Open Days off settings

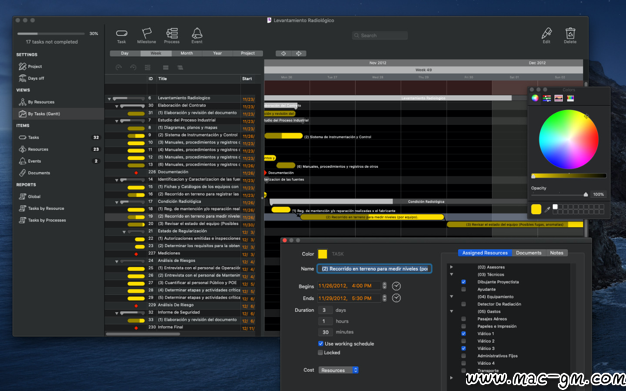pyautogui.click(x=31, y=78)
